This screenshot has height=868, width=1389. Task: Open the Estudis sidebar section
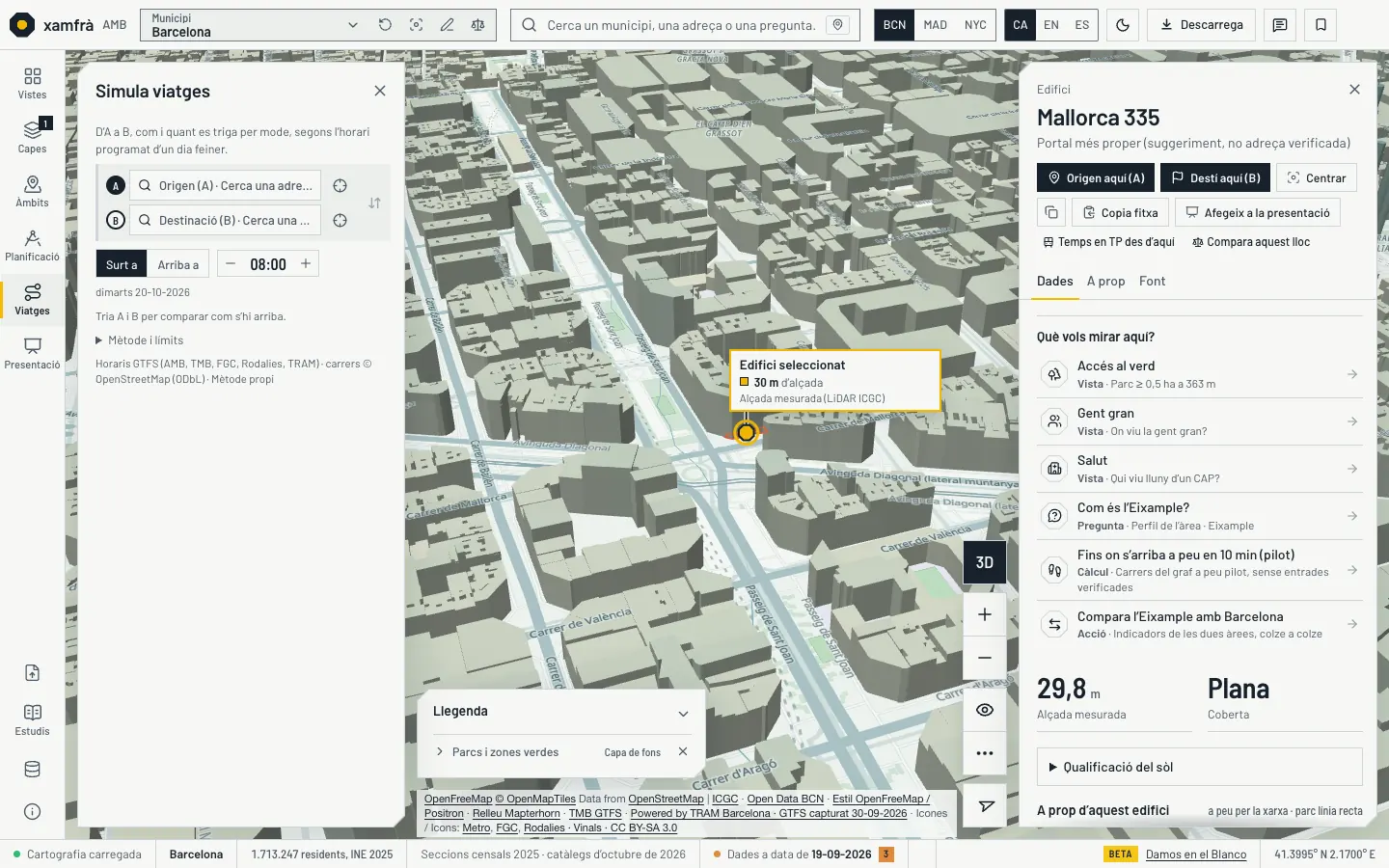tap(32, 719)
